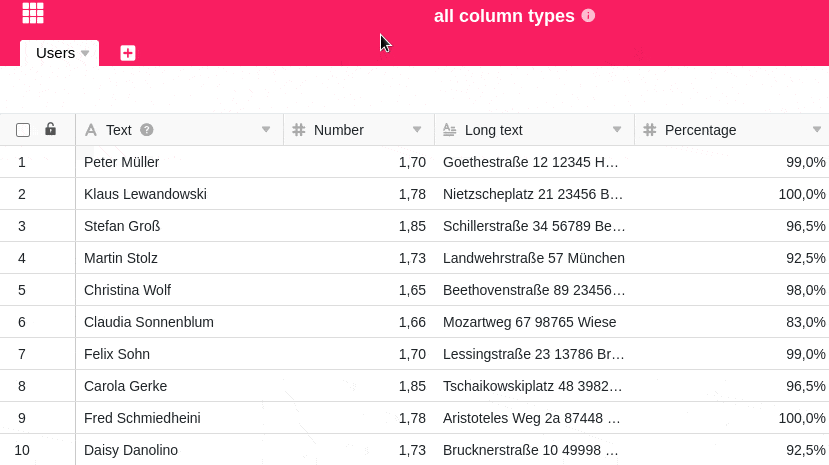Toggle the select all rows checkbox
Screen dimensions: 829x465
pos(23,130)
